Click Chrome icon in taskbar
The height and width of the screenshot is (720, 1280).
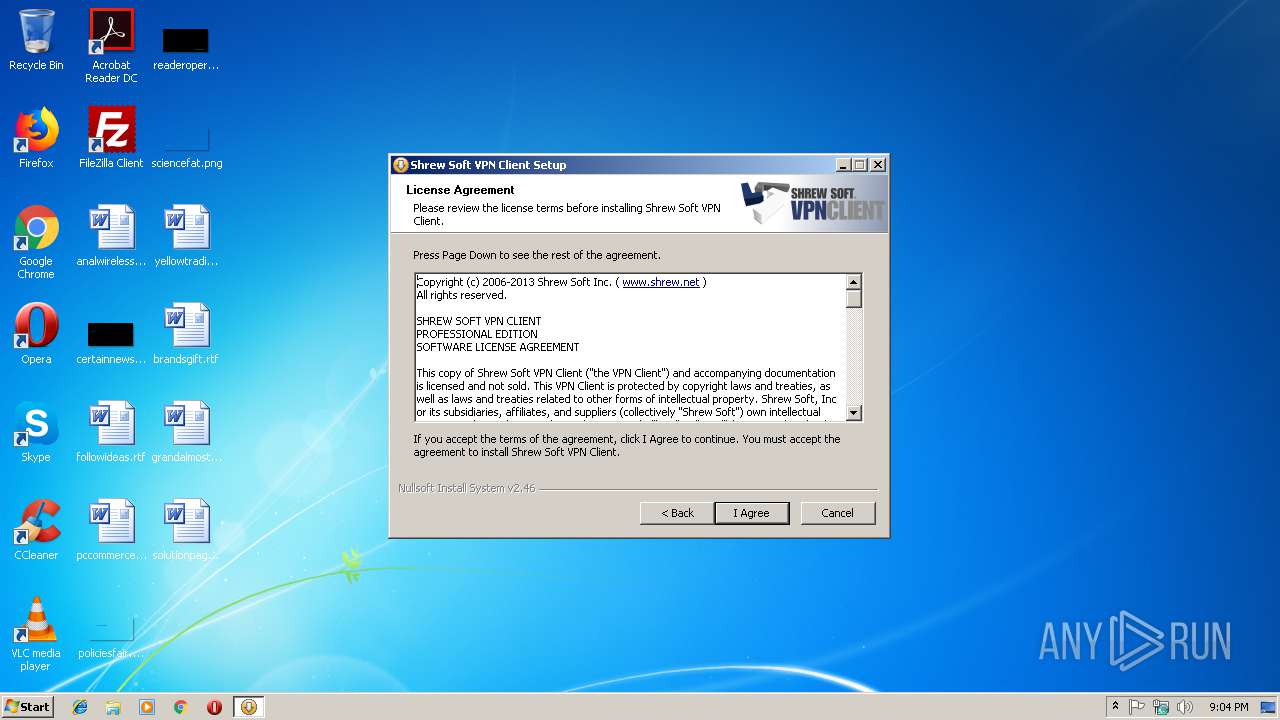click(x=181, y=707)
